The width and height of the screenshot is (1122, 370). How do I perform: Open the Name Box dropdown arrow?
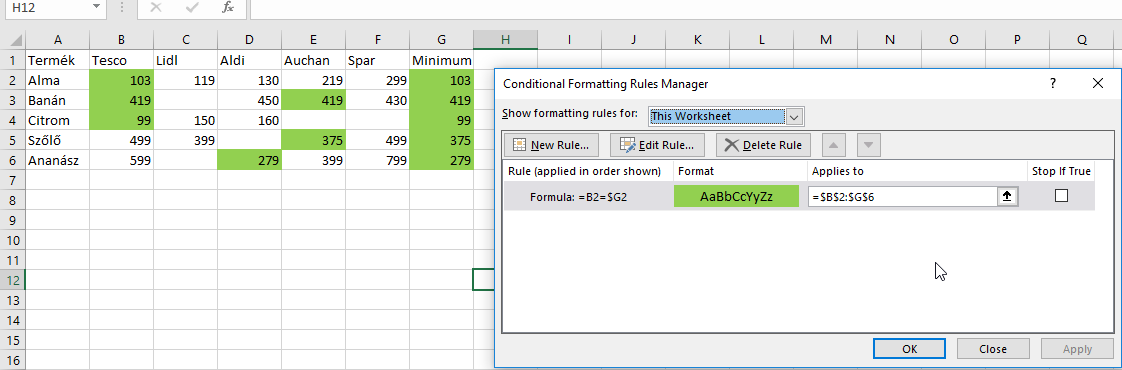tap(97, 7)
